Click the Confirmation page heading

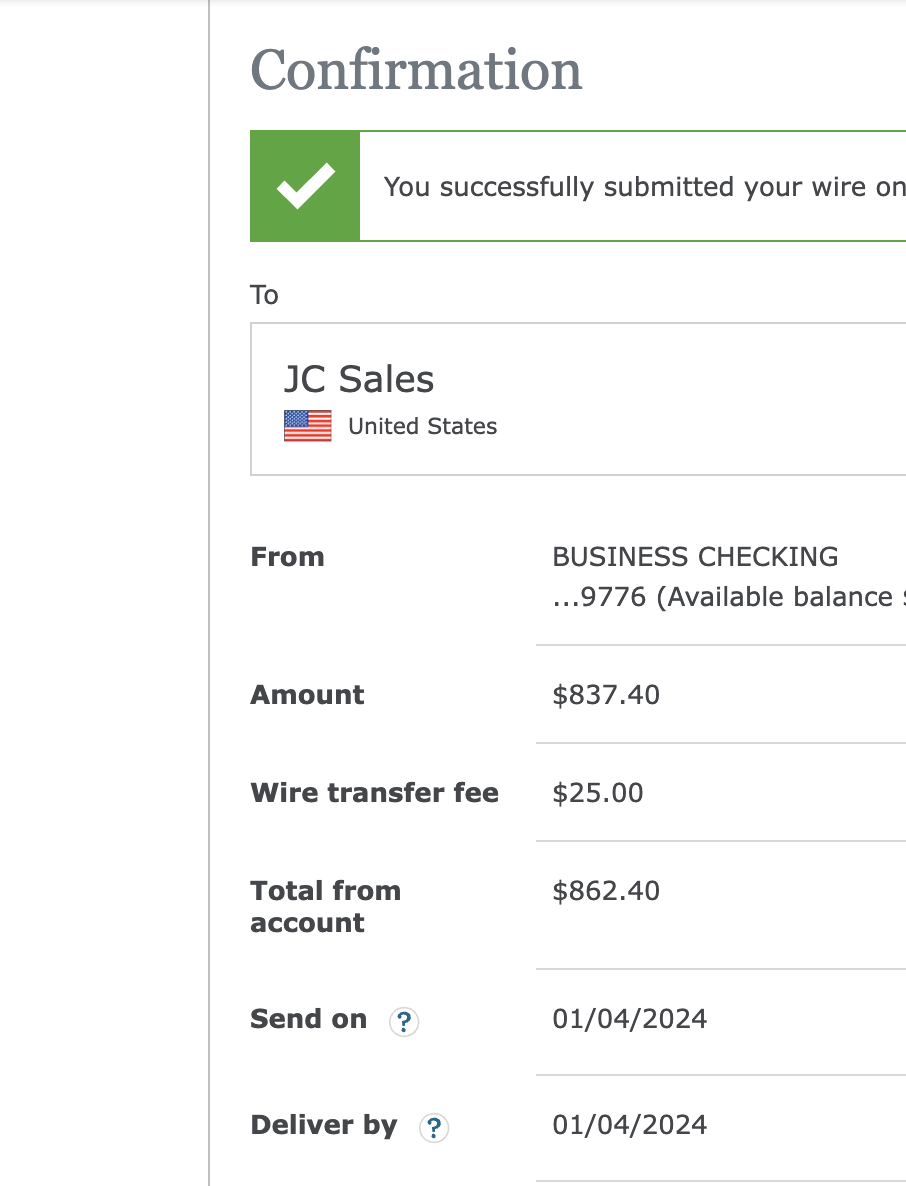[x=416, y=70]
